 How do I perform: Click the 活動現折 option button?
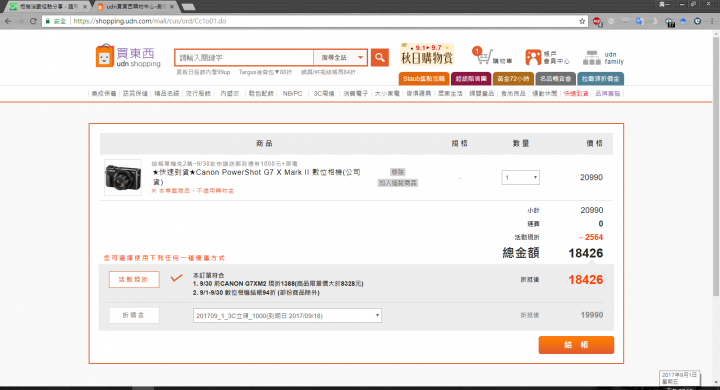pyautogui.click(x=134, y=279)
